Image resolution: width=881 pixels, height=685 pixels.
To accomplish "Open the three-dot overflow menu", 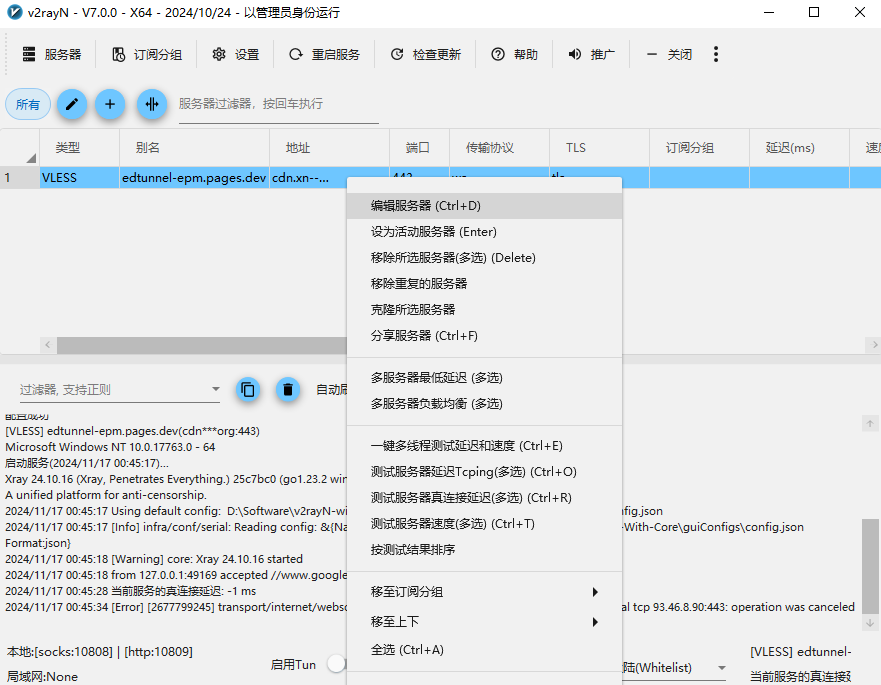I will 715,55.
